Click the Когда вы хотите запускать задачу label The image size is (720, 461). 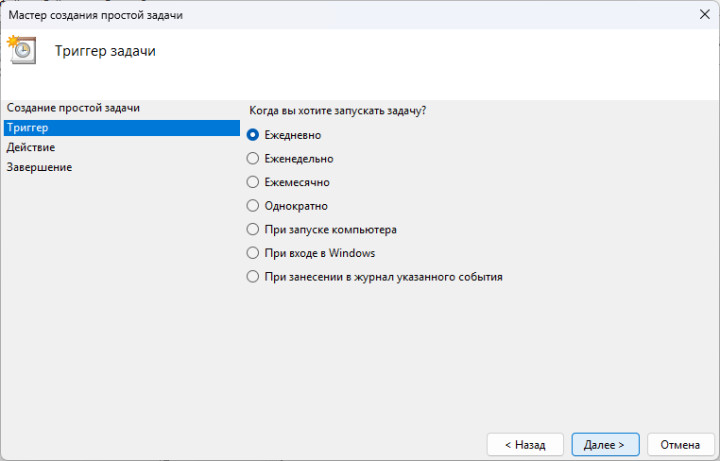click(x=344, y=110)
